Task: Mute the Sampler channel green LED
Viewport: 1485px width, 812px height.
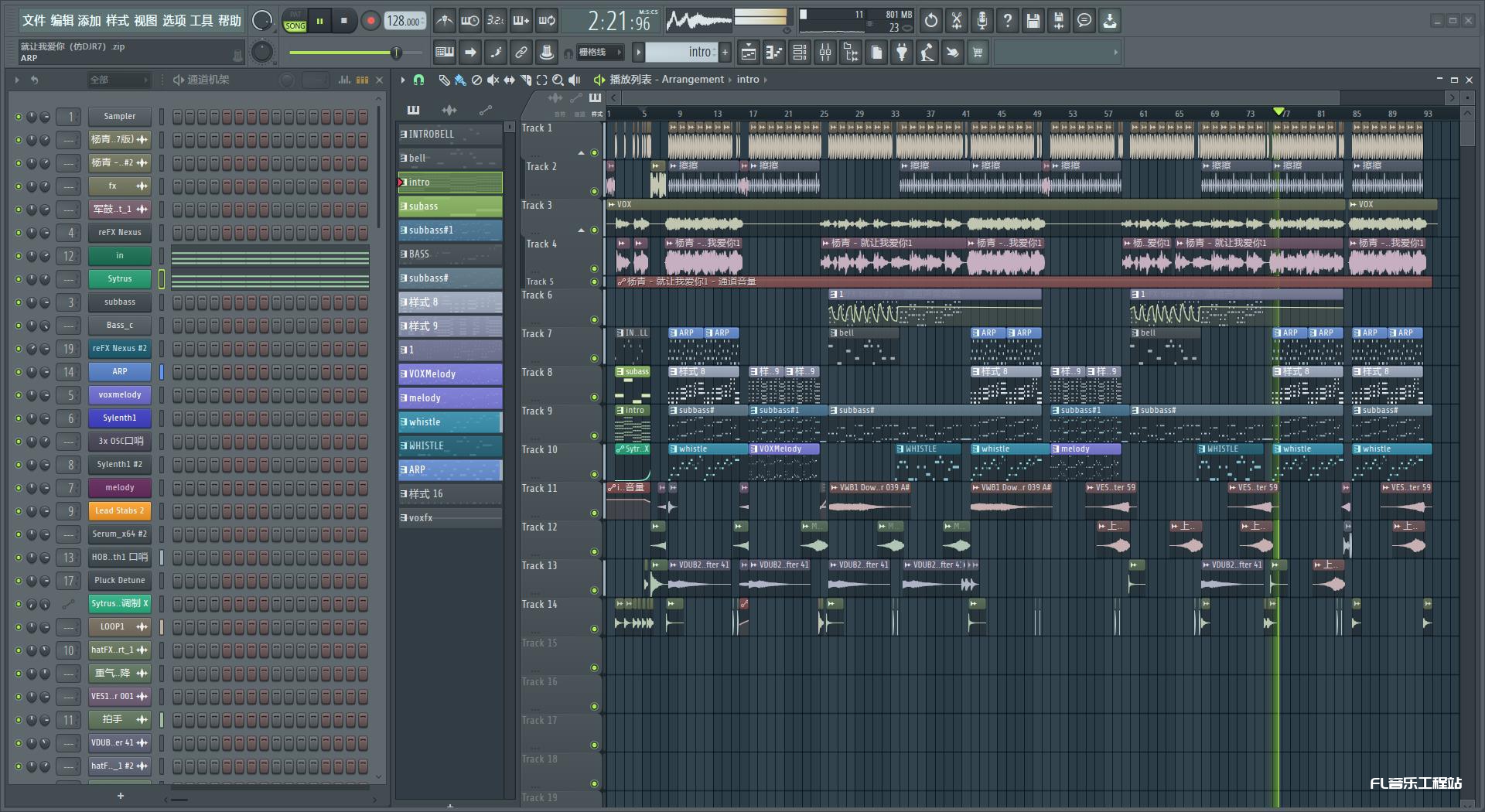Action: 18,117
